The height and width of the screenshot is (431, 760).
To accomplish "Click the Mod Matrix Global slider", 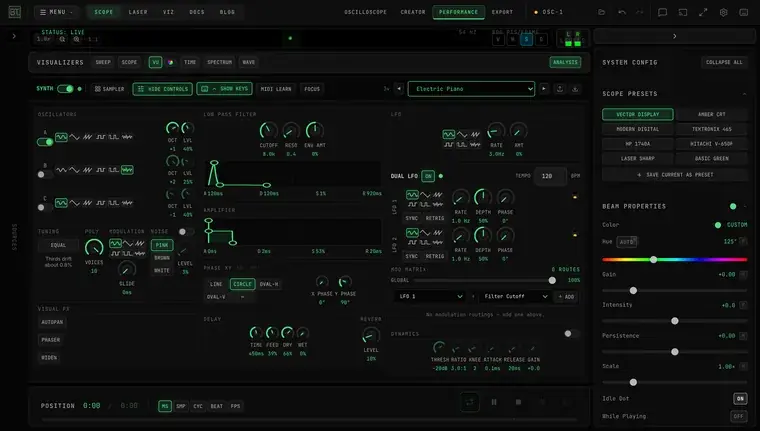I will tap(485, 280).
